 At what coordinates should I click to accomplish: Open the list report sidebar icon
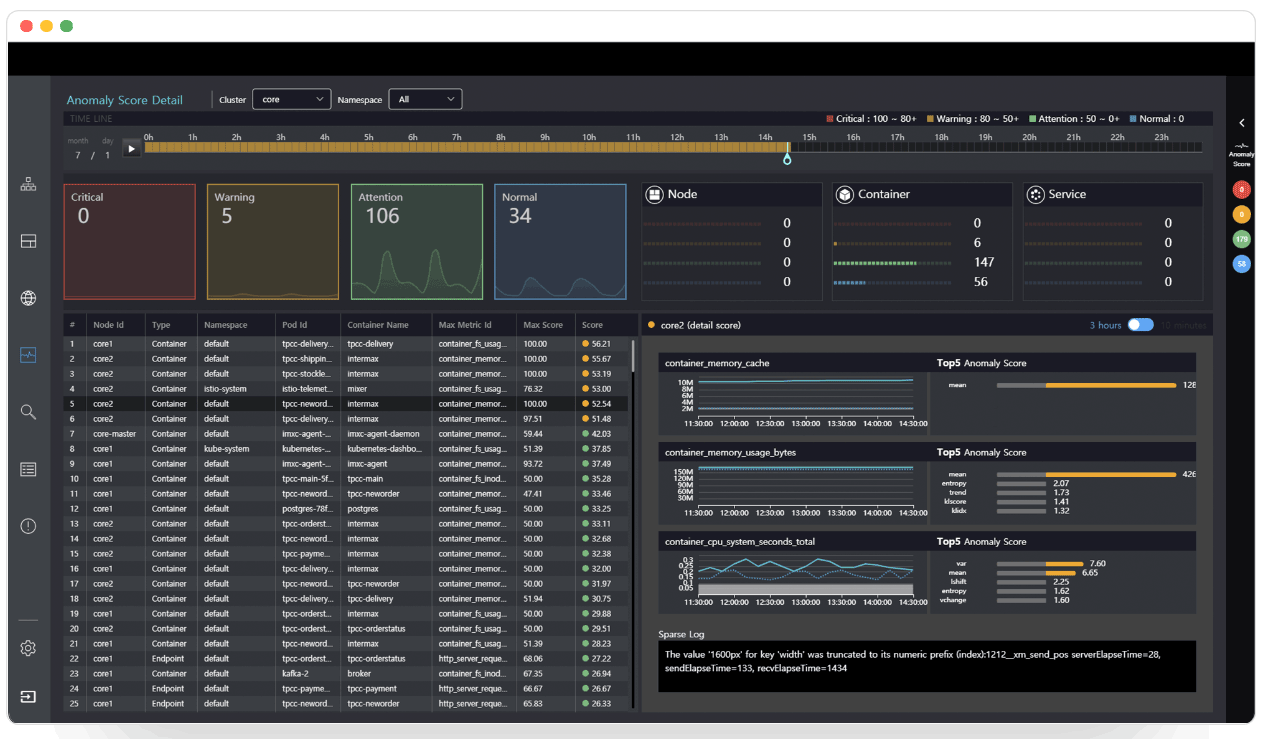click(x=28, y=469)
